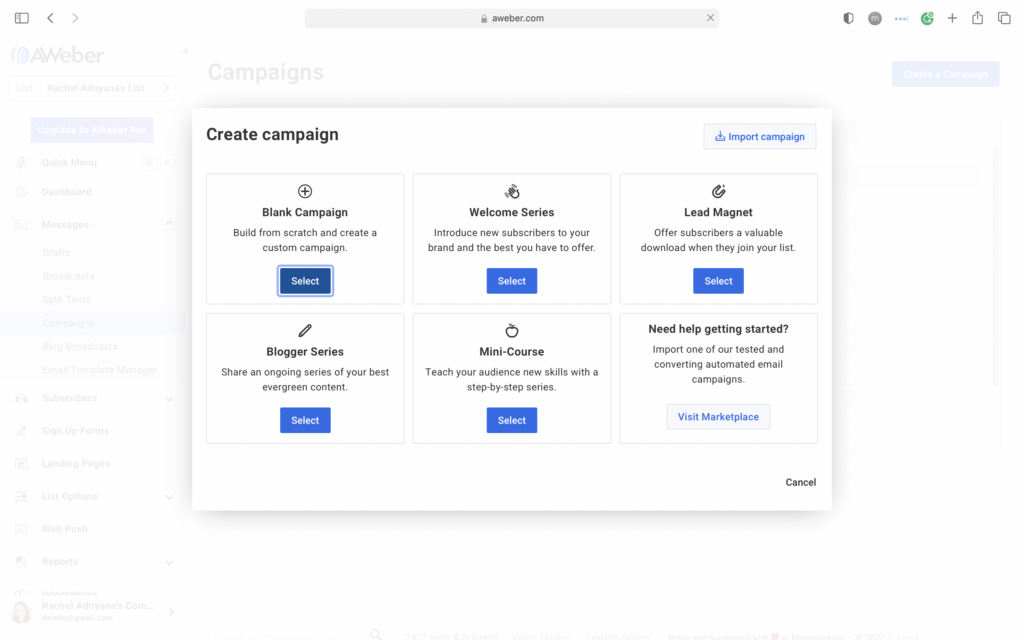This screenshot has height=640, width=1024.
Task: Cancel the Create campaign dialog
Action: pyautogui.click(x=801, y=482)
